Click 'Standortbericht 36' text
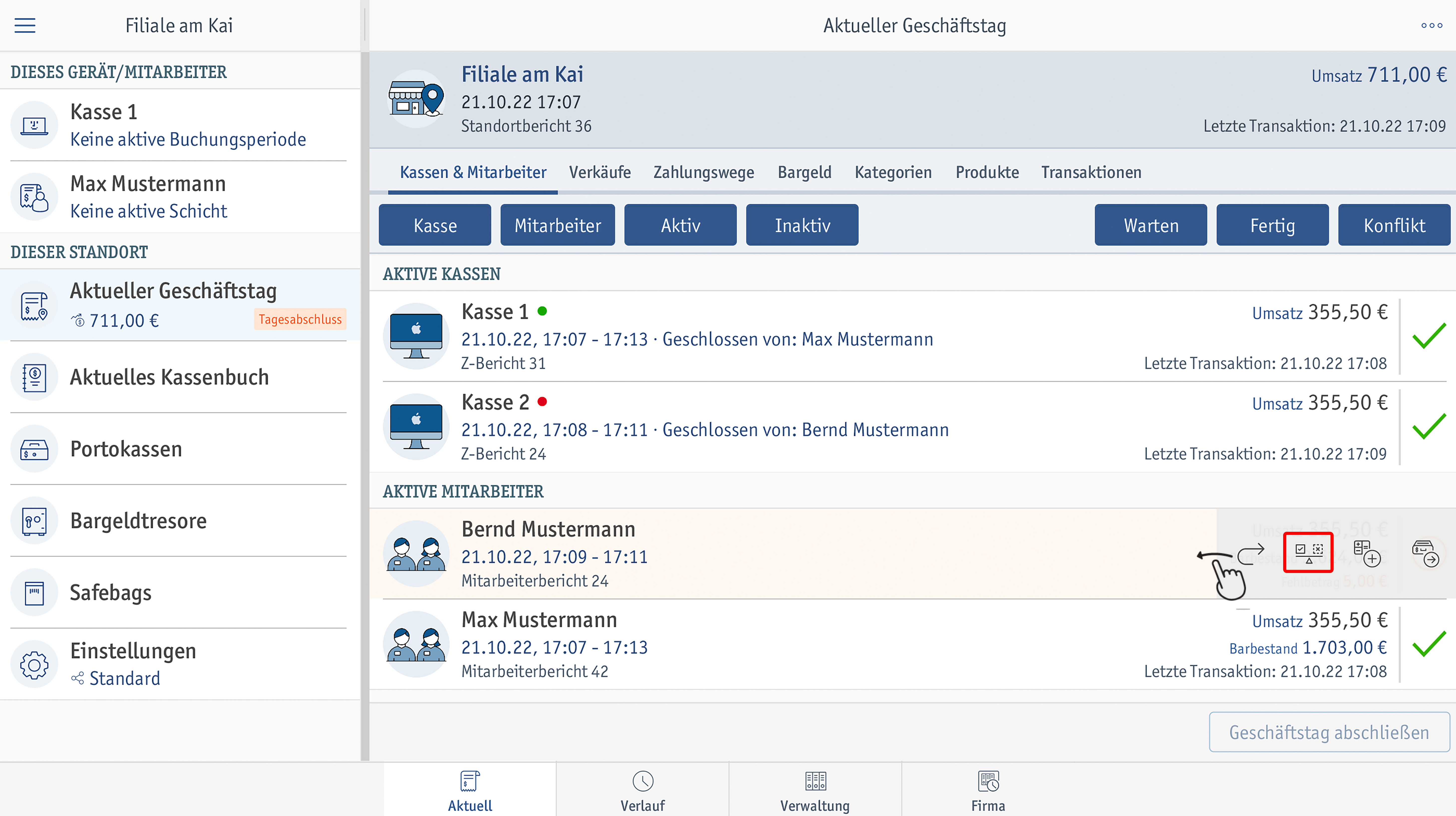 click(526, 126)
